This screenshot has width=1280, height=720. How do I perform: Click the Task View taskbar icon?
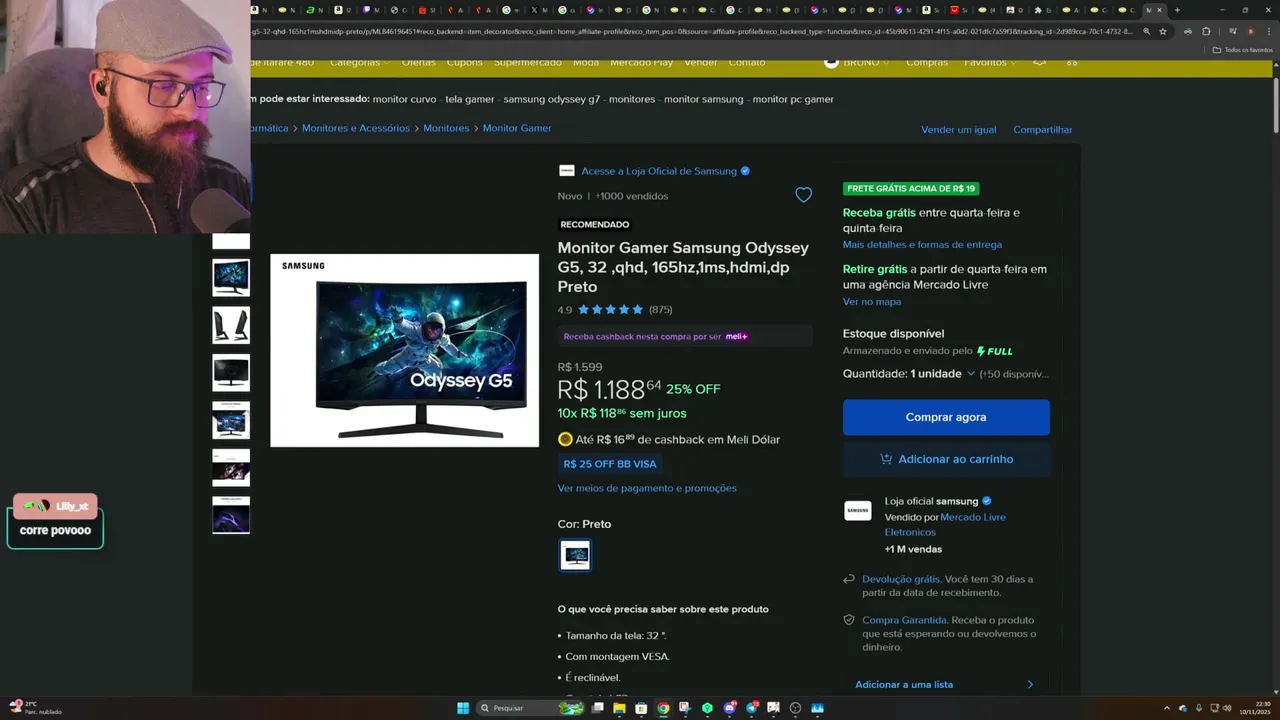coord(597,708)
